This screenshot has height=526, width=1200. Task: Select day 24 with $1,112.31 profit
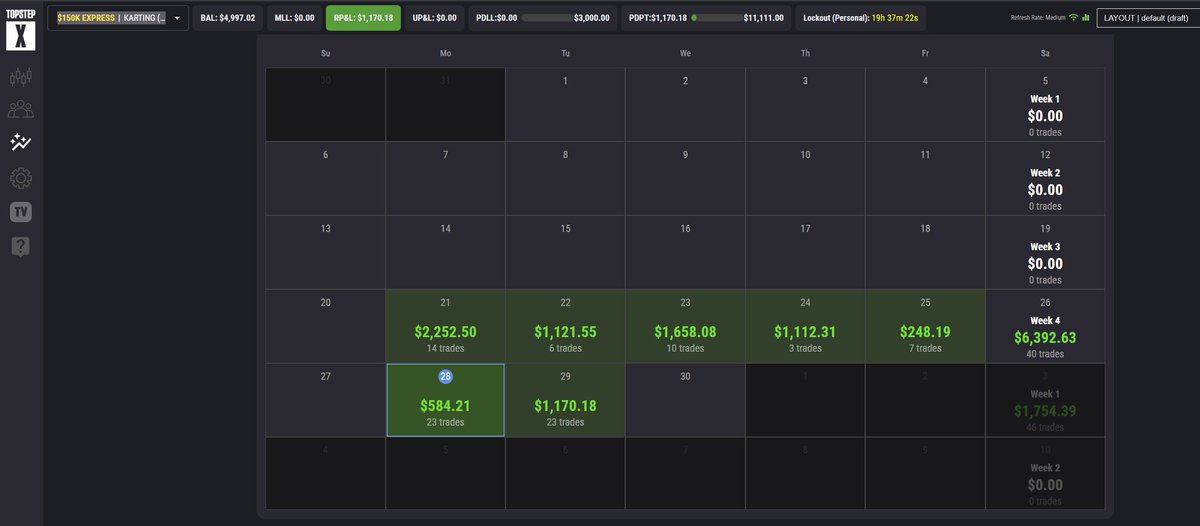pos(805,326)
